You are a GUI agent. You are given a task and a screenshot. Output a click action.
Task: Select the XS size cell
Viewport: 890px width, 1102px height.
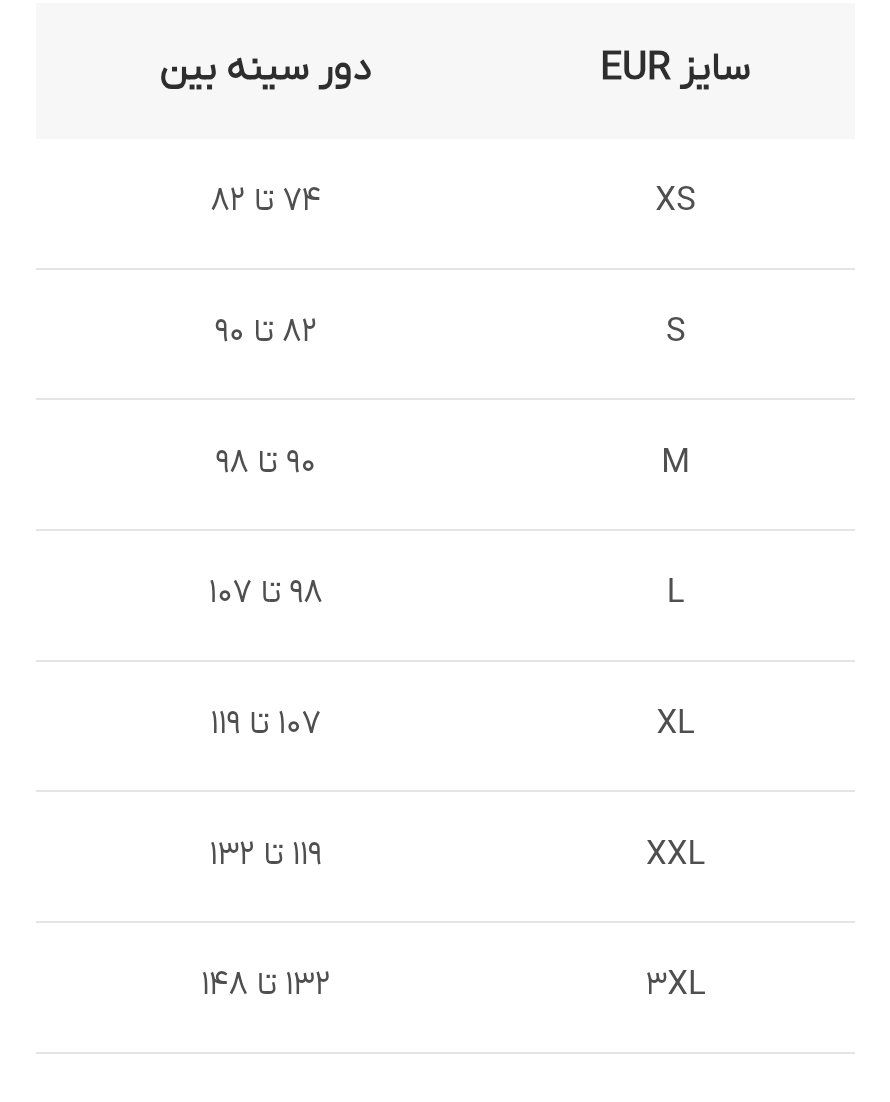[675, 199]
